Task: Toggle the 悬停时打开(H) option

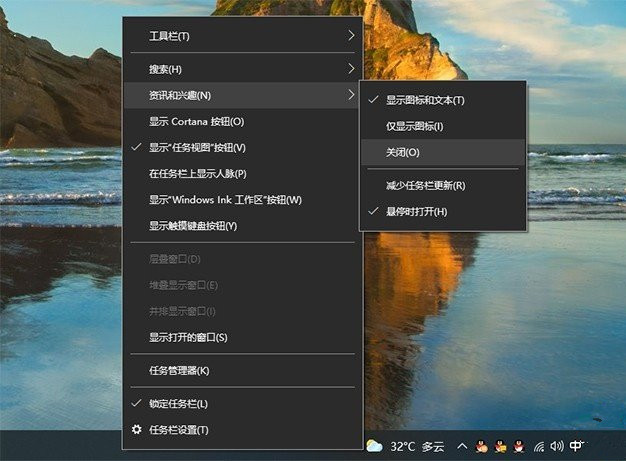Action: pos(416,211)
